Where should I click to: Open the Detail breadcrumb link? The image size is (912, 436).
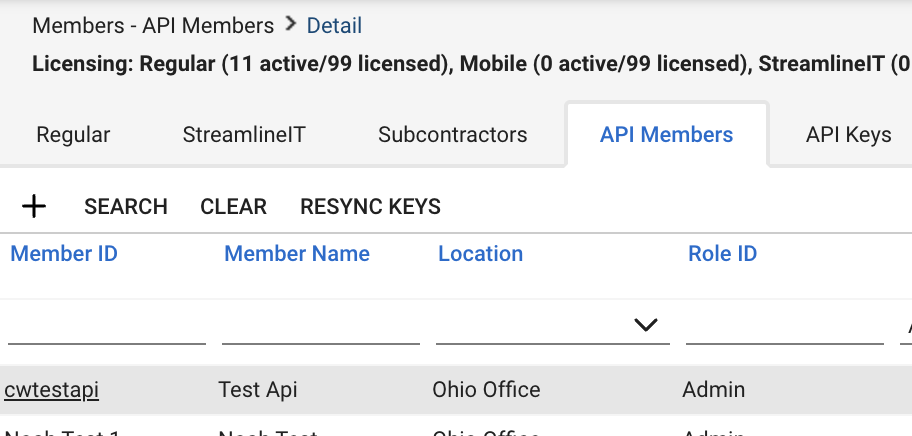334,26
